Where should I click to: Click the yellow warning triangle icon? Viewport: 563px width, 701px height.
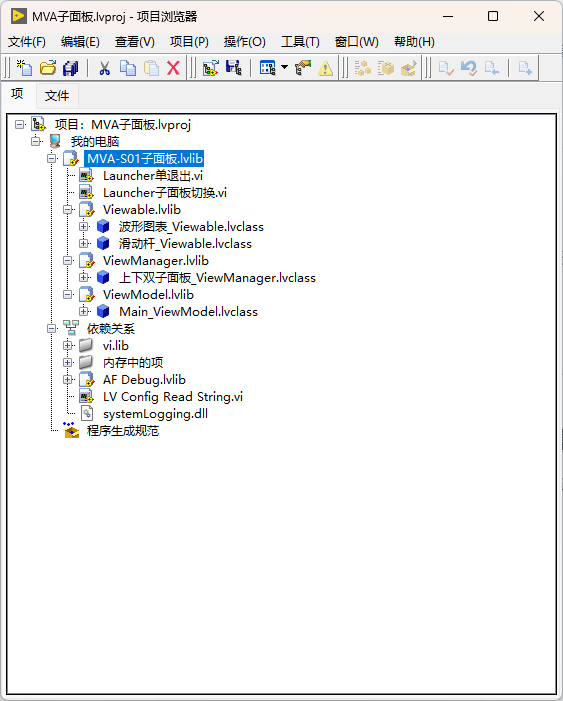coord(326,68)
